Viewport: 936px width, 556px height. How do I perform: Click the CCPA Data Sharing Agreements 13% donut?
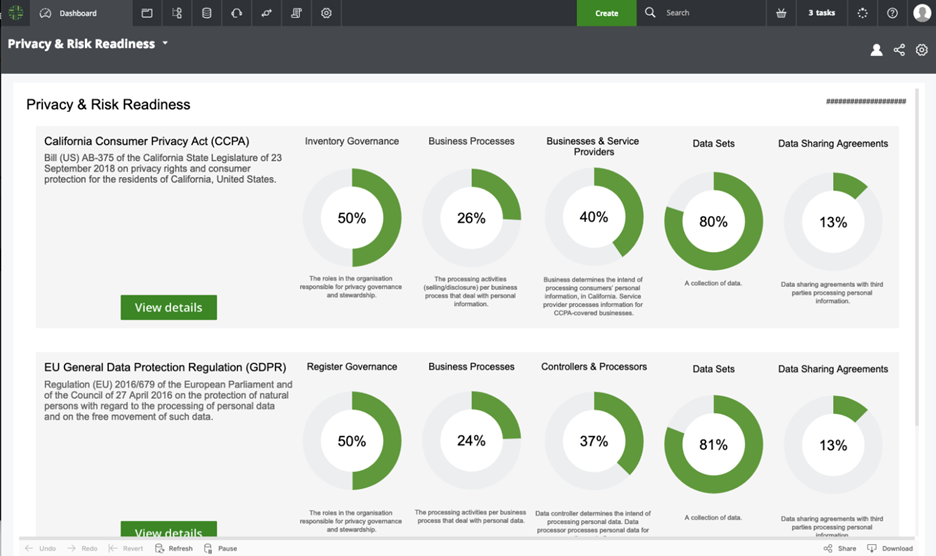coord(833,222)
